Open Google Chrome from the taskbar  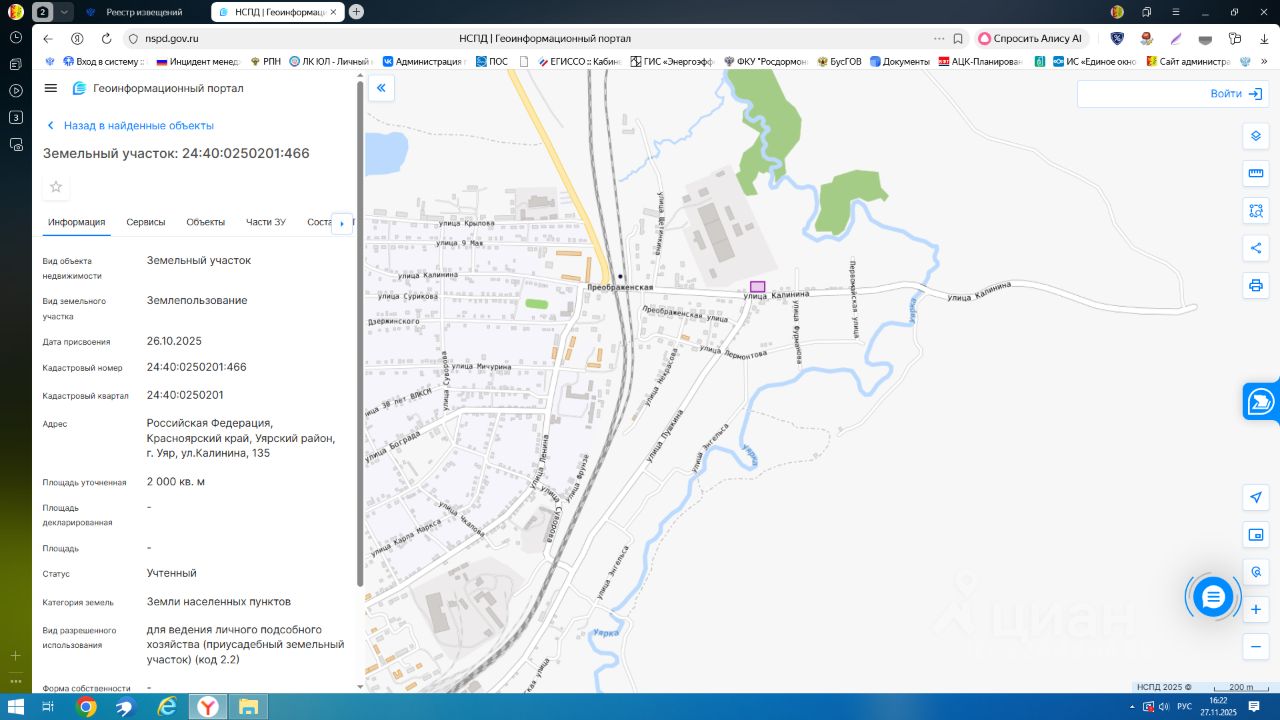click(x=87, y=707)
